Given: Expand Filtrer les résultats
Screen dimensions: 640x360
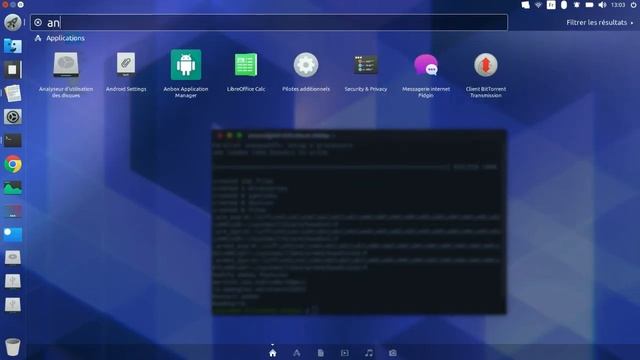Looking at the screenshot, I should 600,22.
